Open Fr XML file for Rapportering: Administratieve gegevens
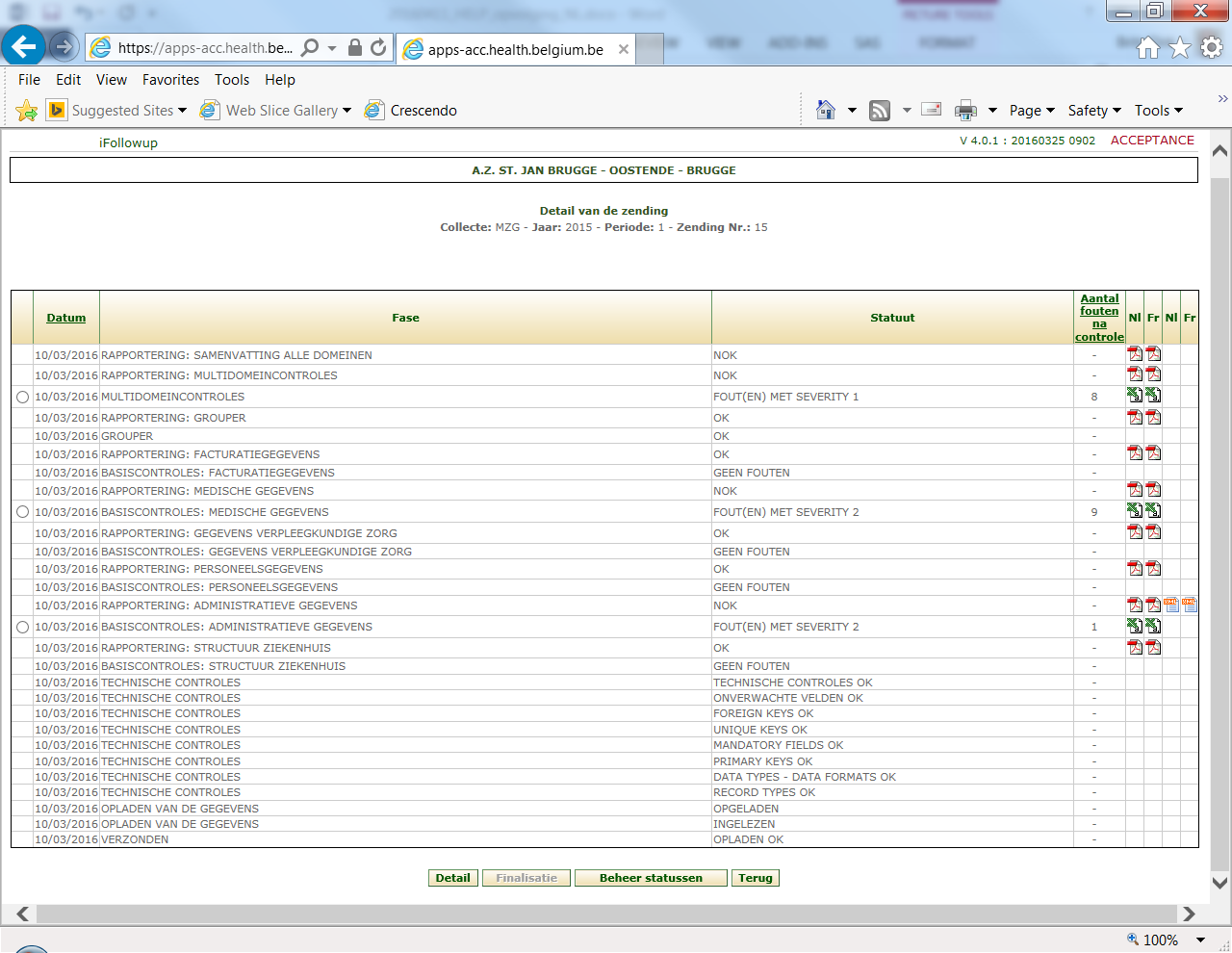Image resolution: width=1232 pixels, height=953 pixels. pos(1190,605)
